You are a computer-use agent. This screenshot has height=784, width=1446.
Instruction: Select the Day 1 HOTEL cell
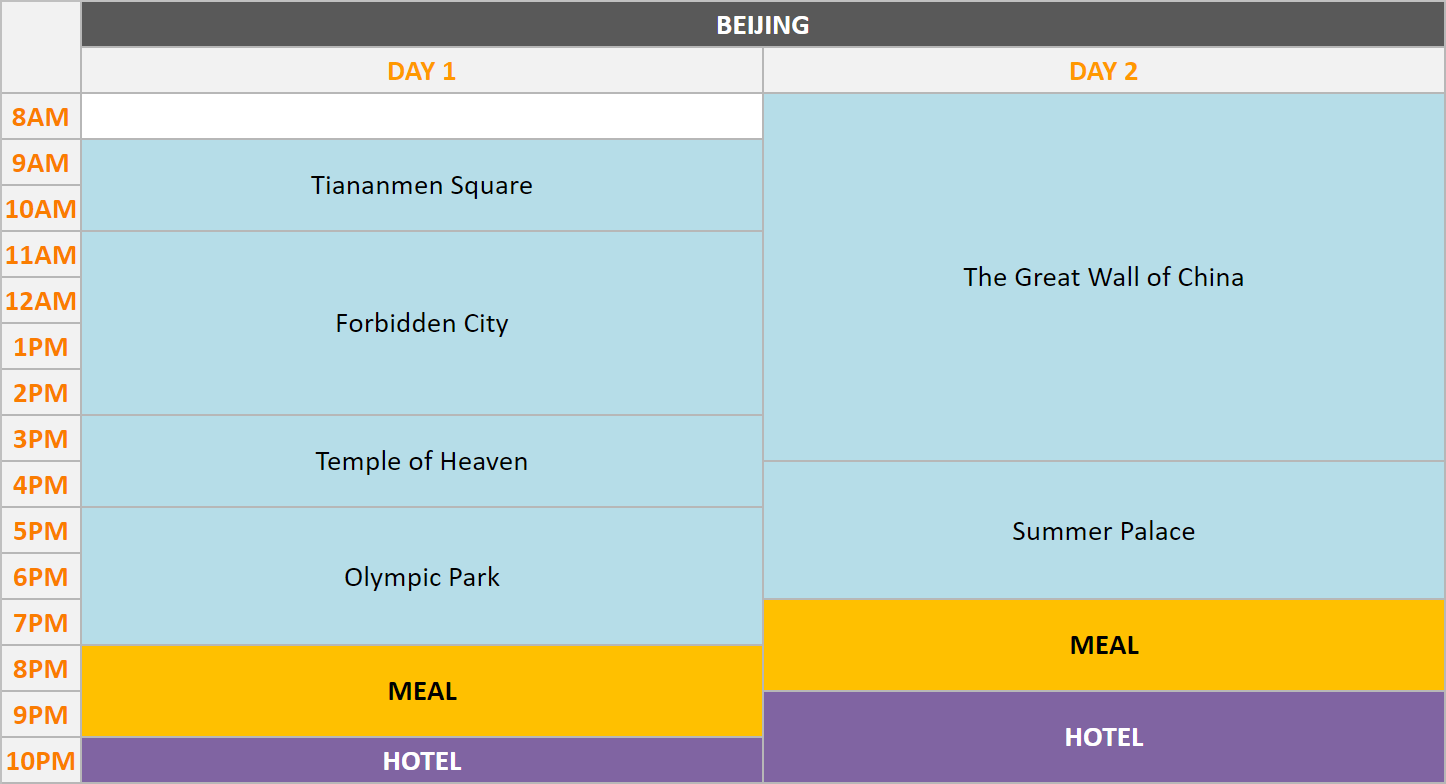[x=421, y=761]
